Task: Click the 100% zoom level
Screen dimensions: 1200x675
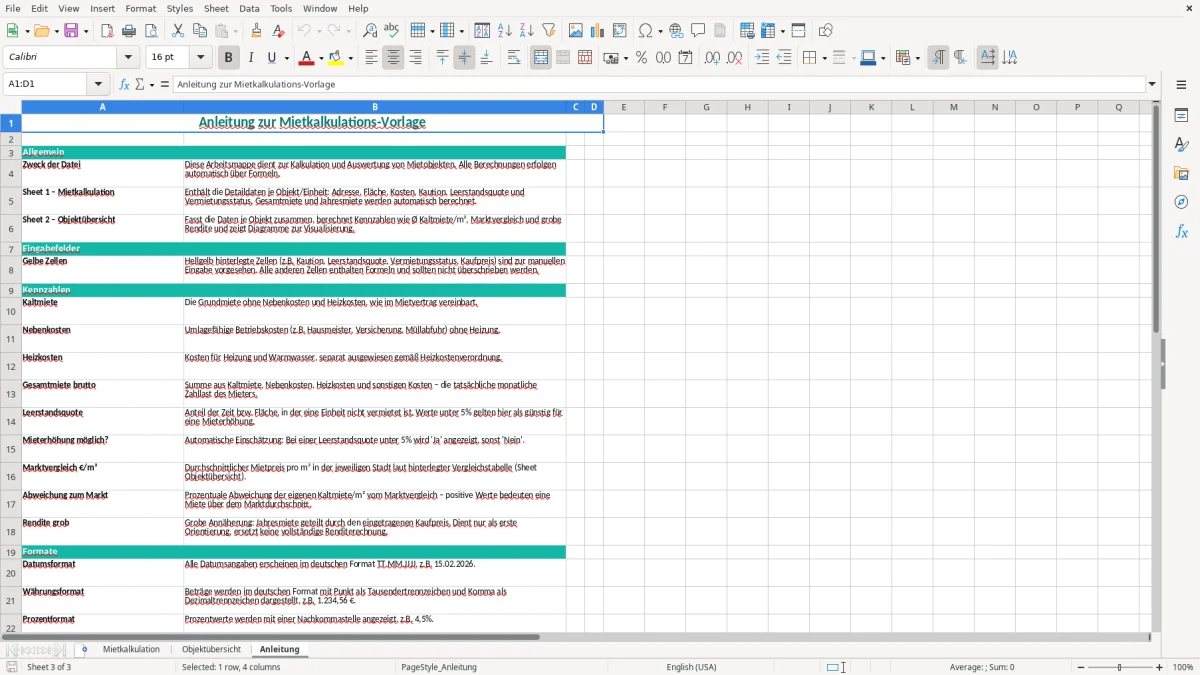Action: pyautogui.click(x=1183, y=667)
